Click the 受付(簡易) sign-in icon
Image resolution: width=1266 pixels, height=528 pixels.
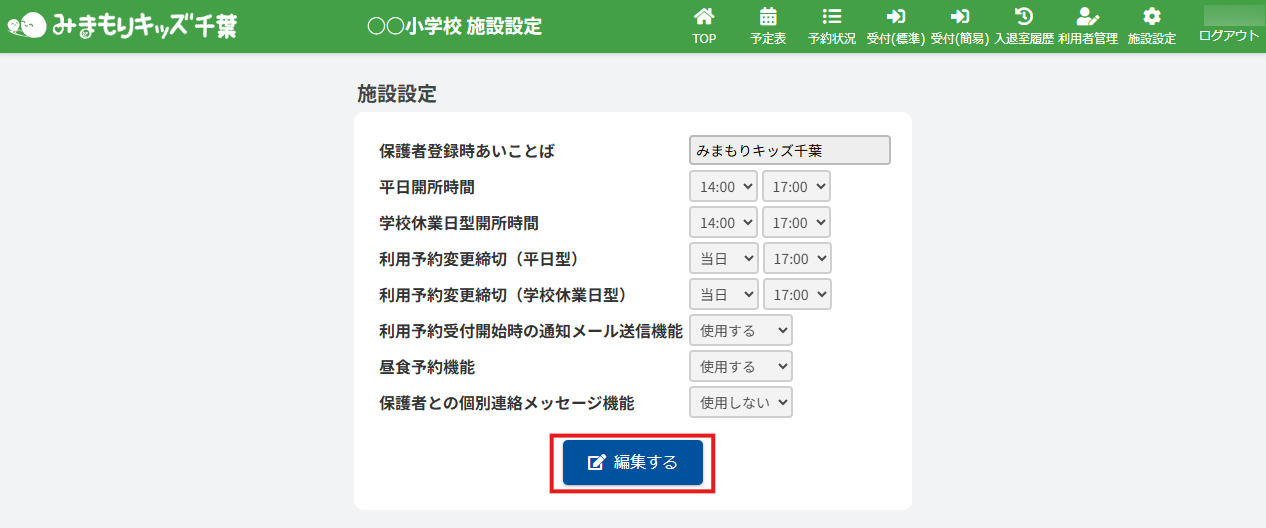959,17
